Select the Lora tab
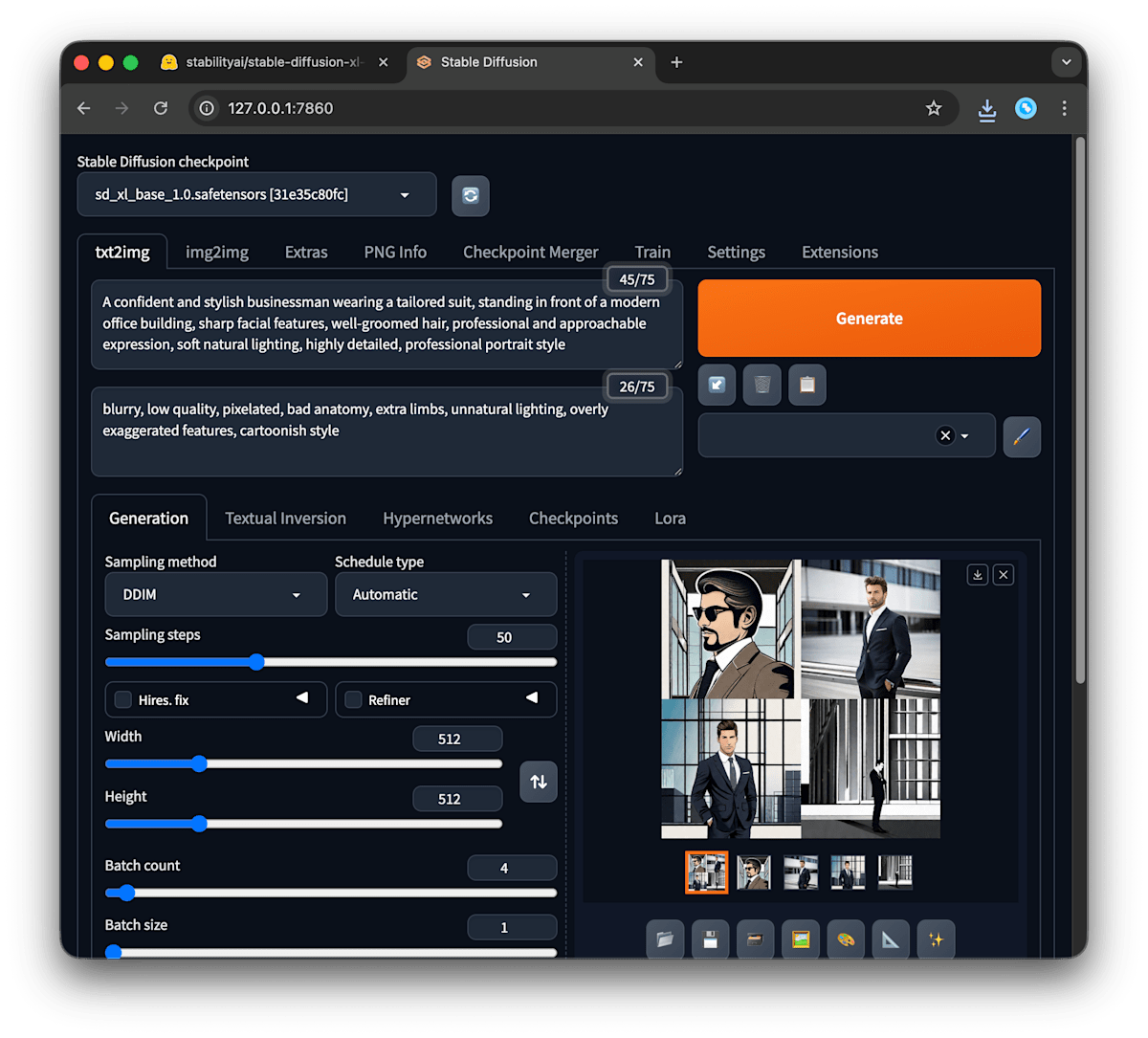The image size is (1148, 1038). (x=670, y=518)
